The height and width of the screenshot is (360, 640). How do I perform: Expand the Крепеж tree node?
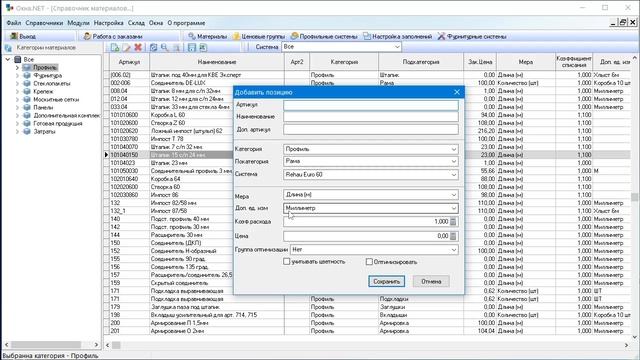pyautogui.click(x=17, y=91)
